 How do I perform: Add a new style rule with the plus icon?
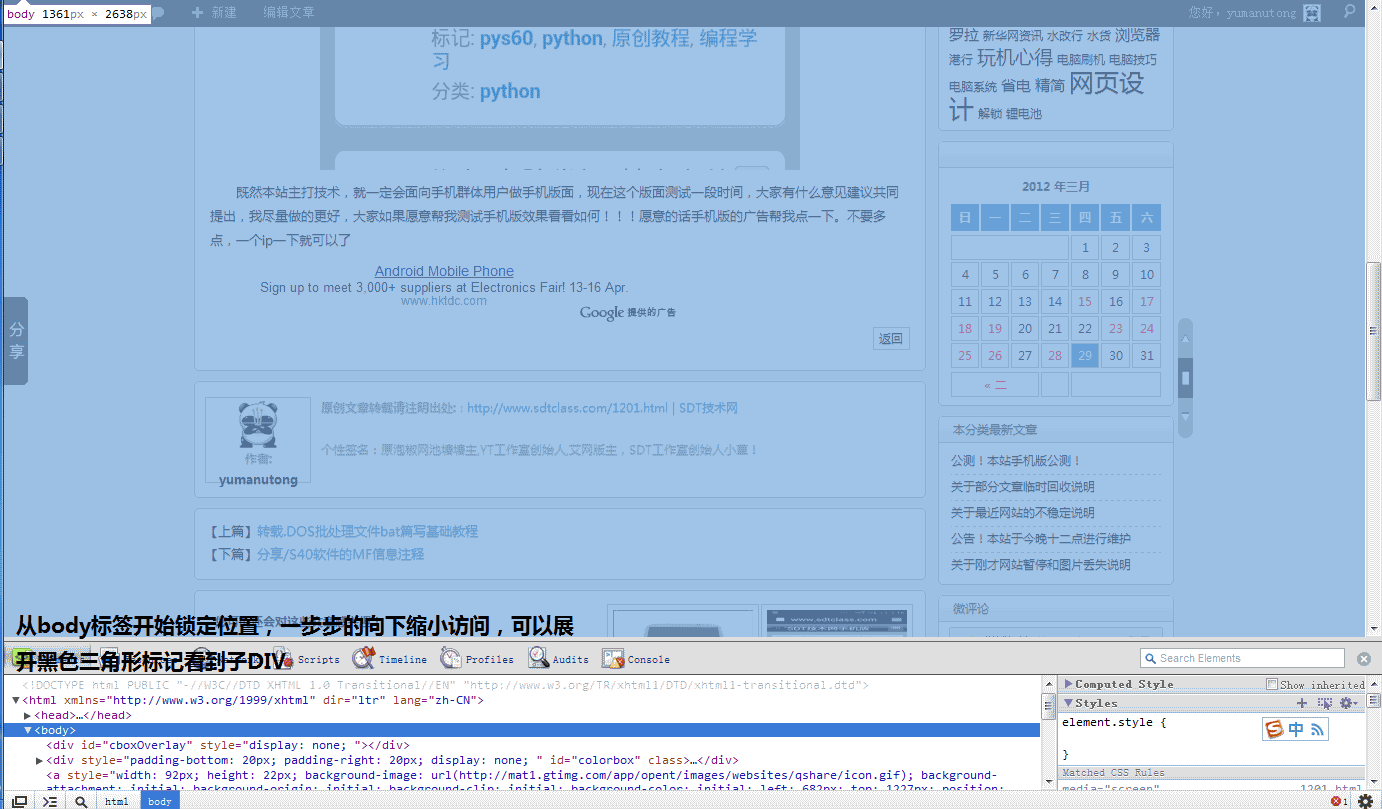tap(1302, 703)
